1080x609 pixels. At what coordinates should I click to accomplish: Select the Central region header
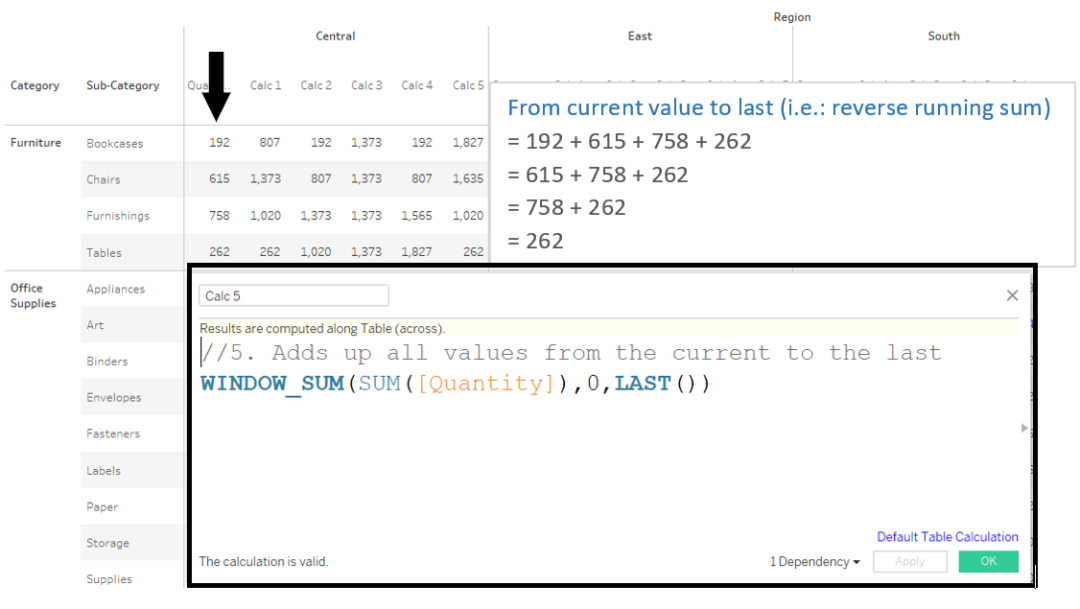point(335,36)
